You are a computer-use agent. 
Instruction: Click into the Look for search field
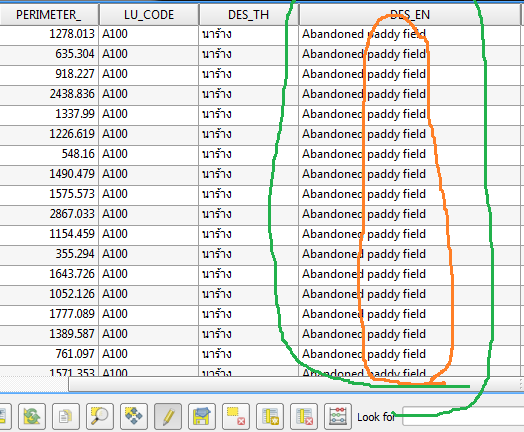pos(463,416)
